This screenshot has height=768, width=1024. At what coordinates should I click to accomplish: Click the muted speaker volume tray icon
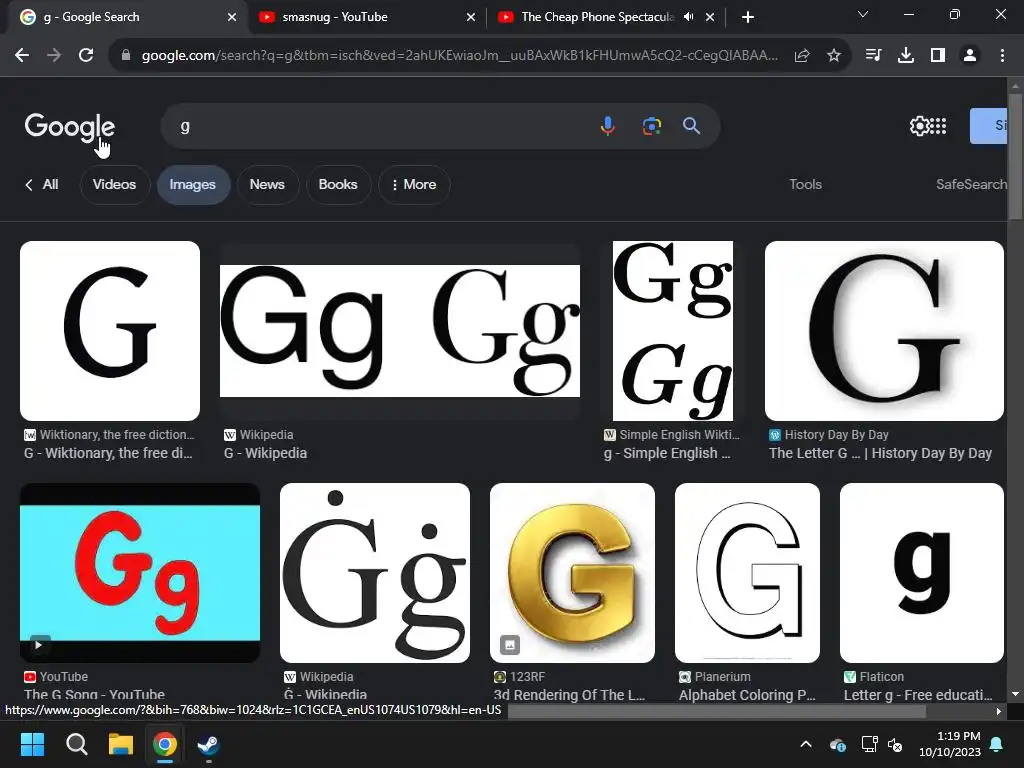pyautogui.click(x=895, y=744)
